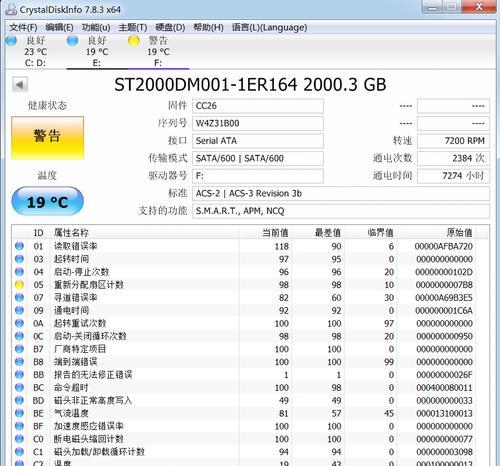Click the status icon for attribute C0
This screenshot has height=466, width=500.
click(x=19, y=439)
